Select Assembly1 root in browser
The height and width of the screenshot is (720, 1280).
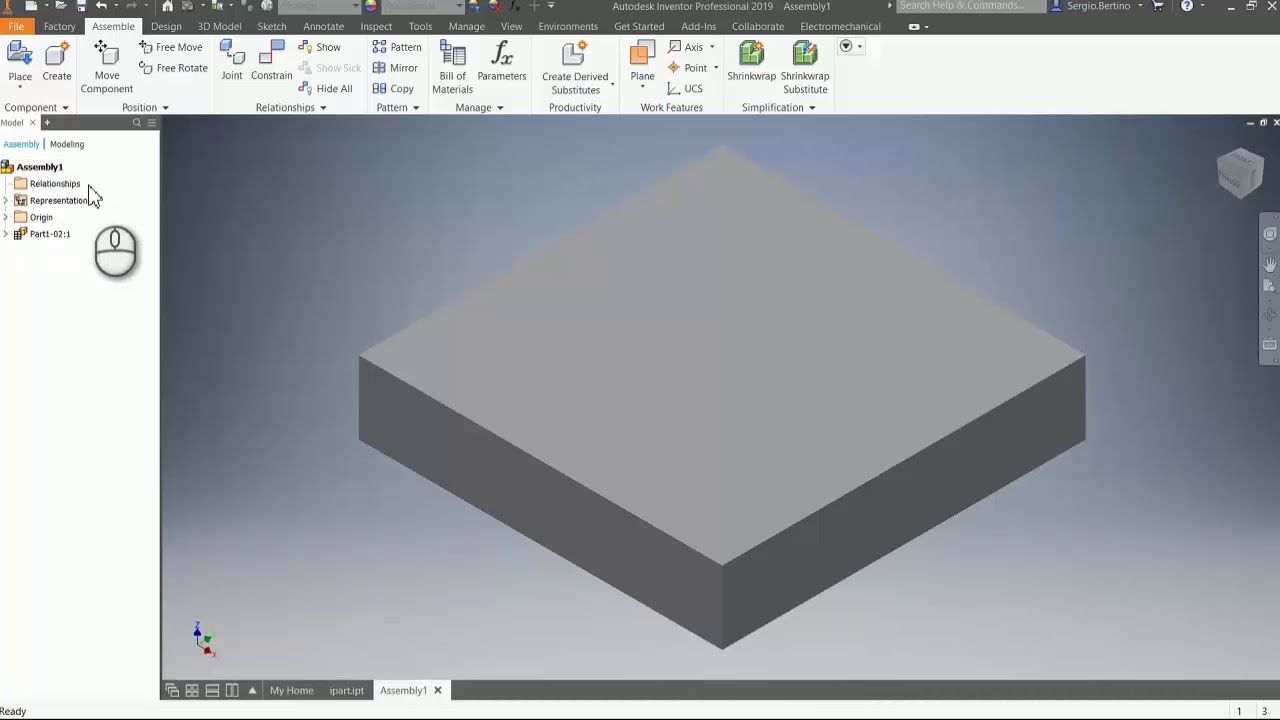tap(39, 167)
